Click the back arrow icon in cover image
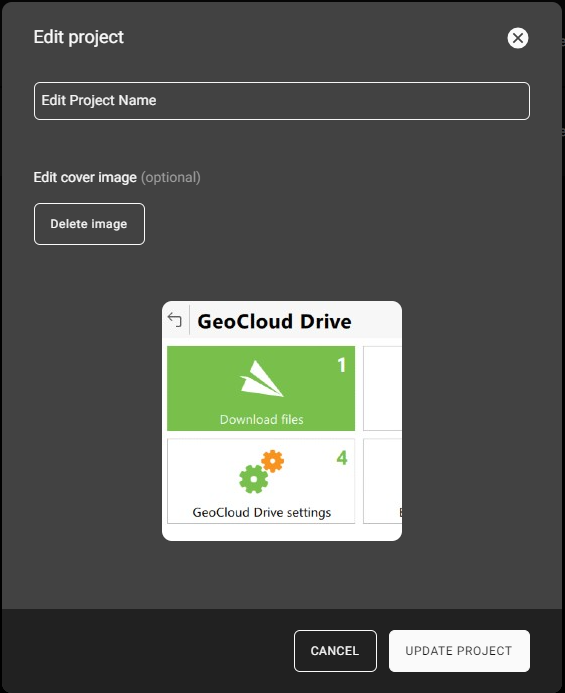The image size is (565, 693). pos(175,319)
